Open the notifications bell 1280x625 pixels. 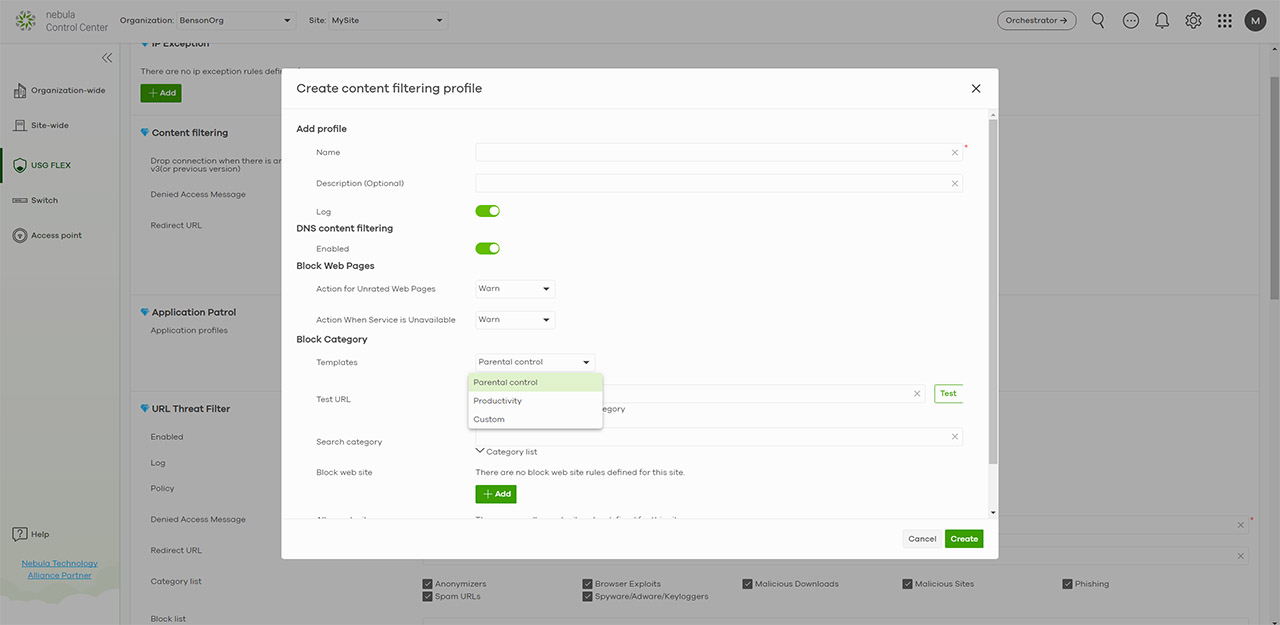(1162, 20)
